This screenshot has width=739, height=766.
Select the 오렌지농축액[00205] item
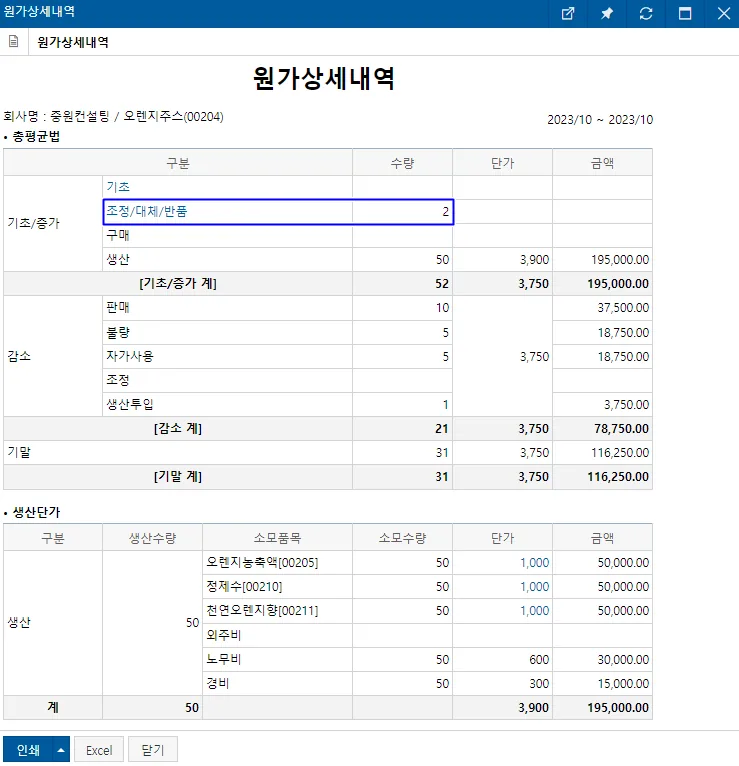point(262,562)
